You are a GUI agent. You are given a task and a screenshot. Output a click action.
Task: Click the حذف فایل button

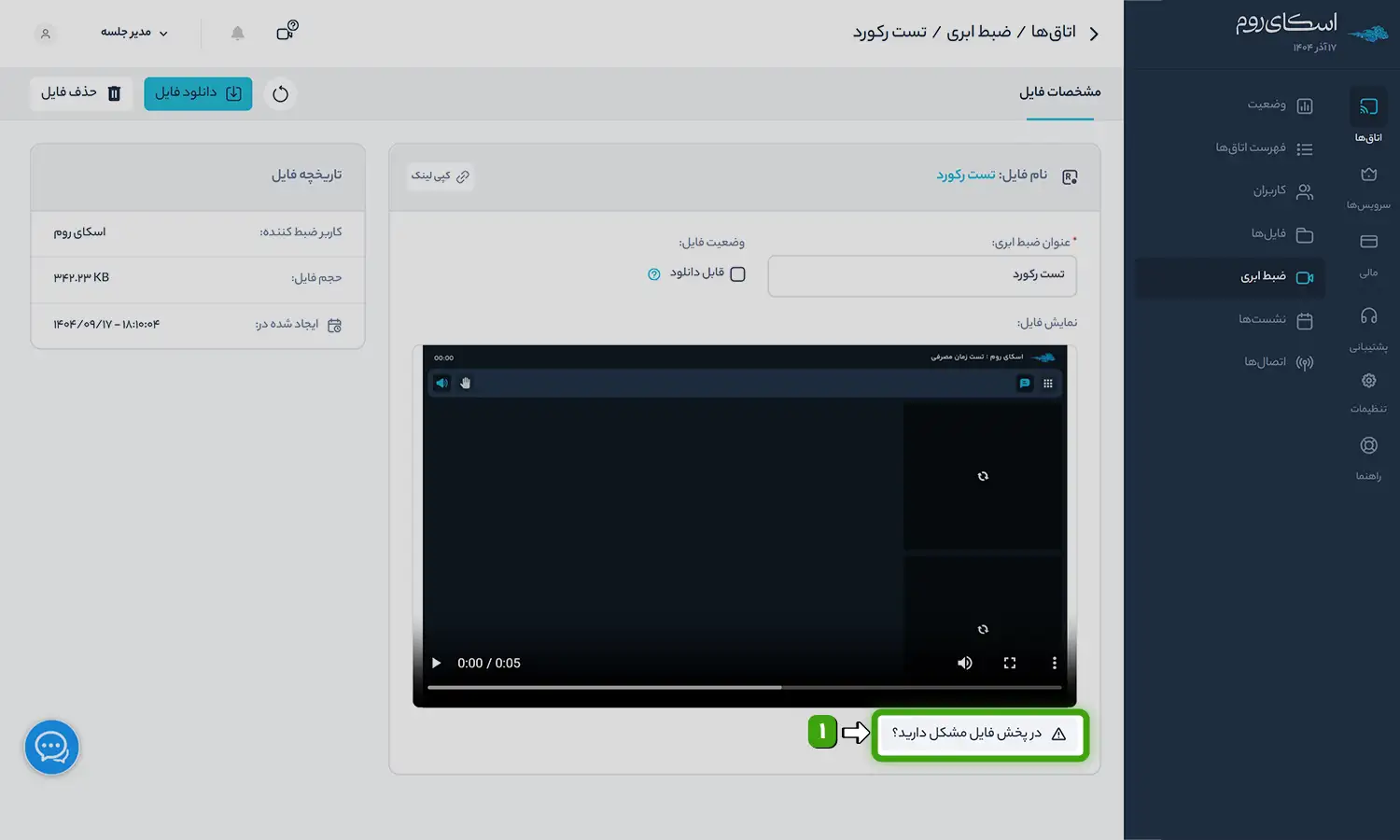[81, 93]
